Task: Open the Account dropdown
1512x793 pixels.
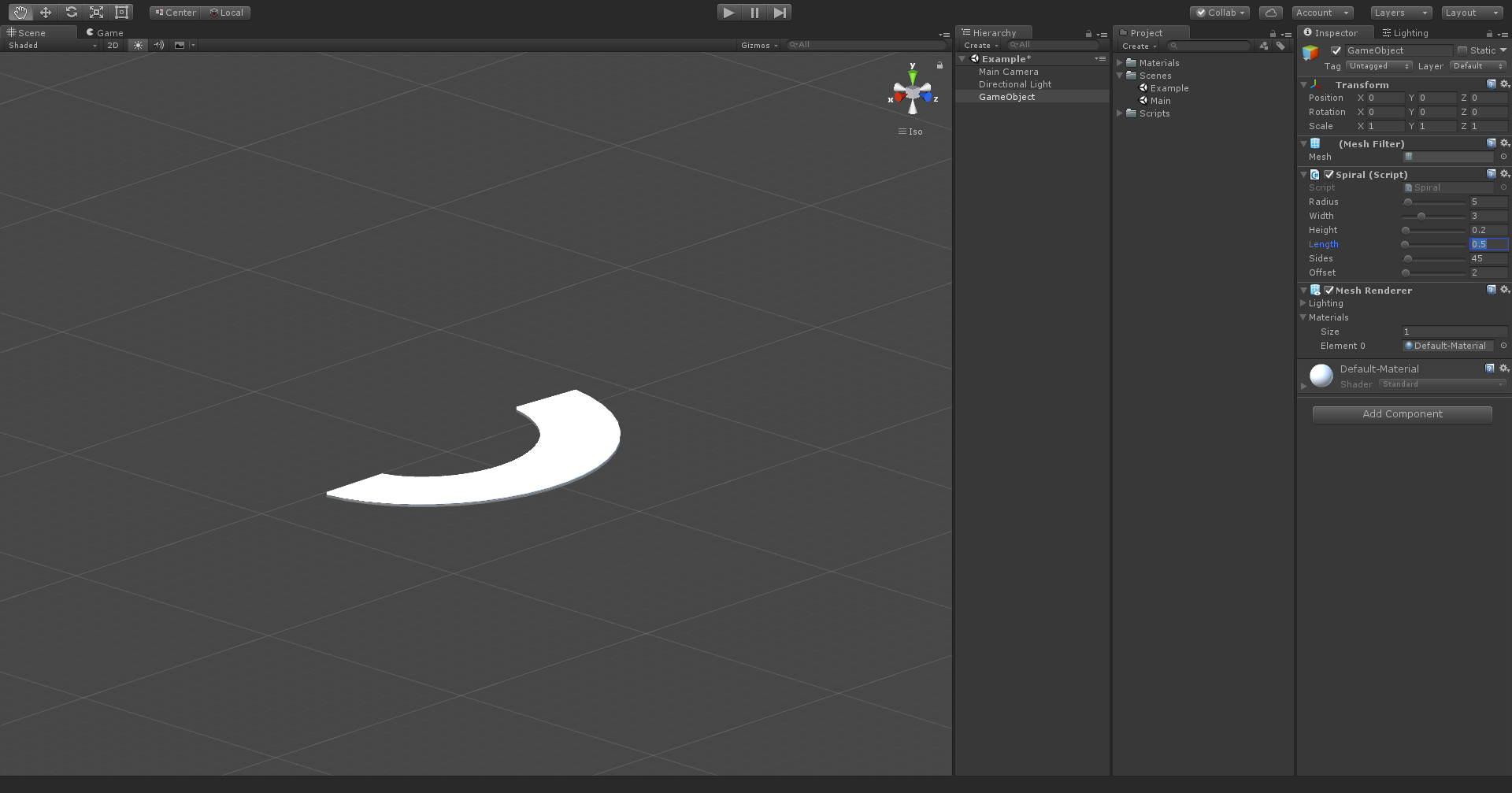Action: (1322, 13)
